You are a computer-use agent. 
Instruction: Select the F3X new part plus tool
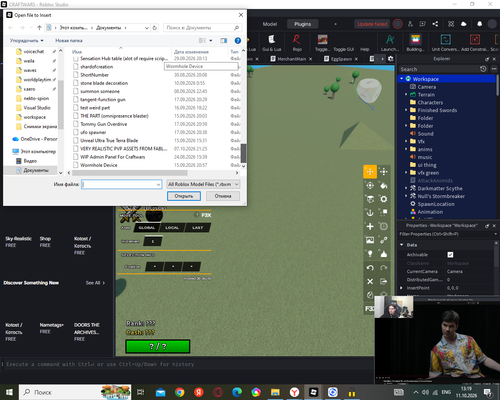click(370, 226)
